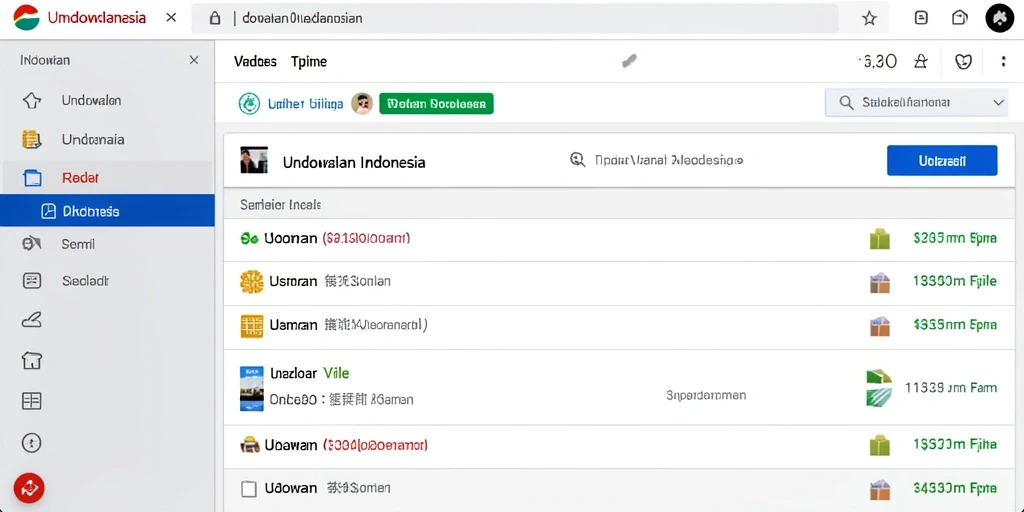Click the shirt icon in sidebar
Screen dimensions: 1024x512
point(31,360)
